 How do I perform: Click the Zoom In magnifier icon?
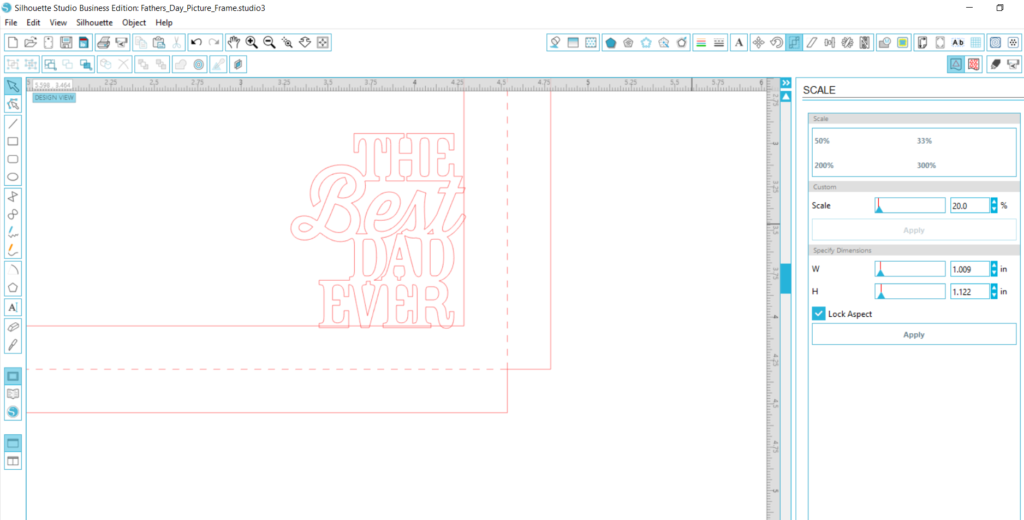click(x=251, y=43)
